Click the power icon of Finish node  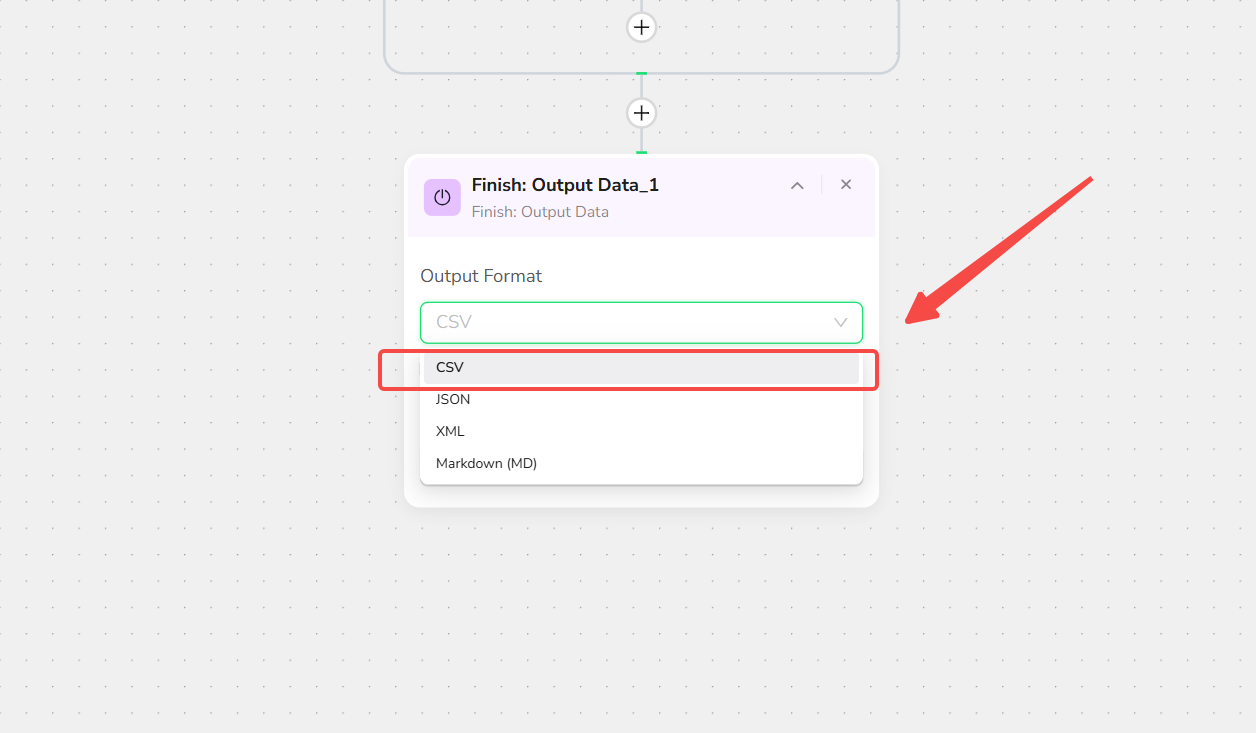[442, 197]
